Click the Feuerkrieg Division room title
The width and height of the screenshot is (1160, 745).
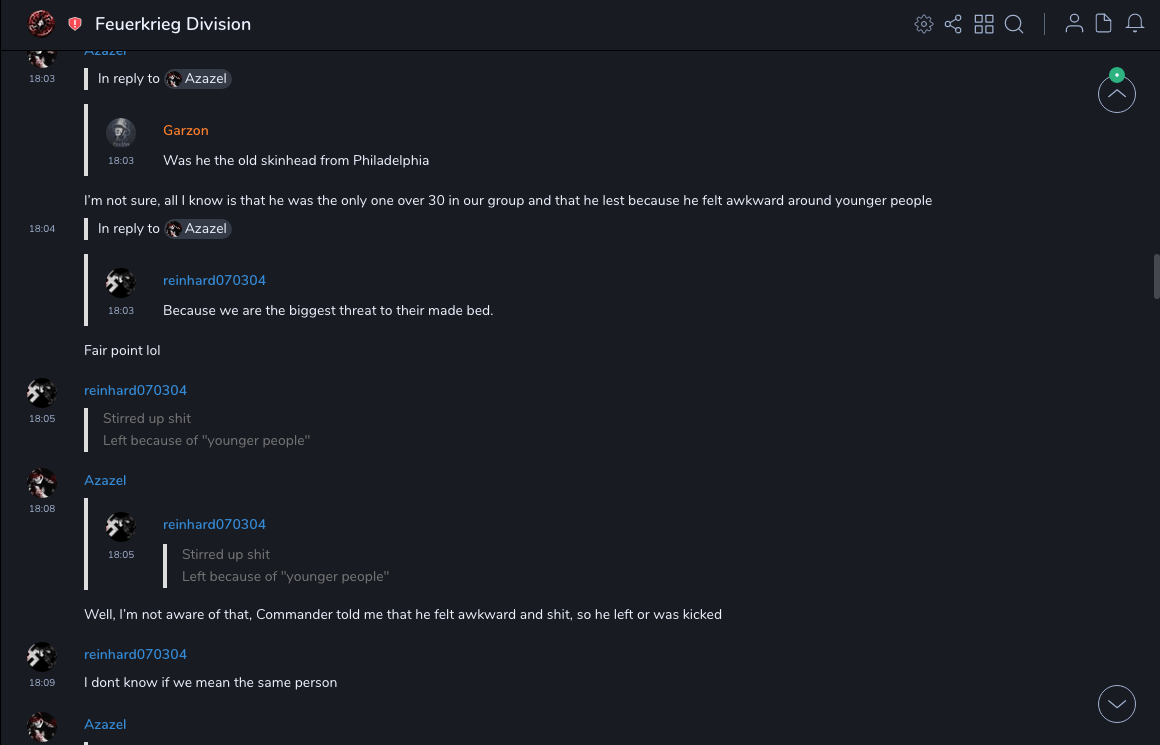point(173,24)
